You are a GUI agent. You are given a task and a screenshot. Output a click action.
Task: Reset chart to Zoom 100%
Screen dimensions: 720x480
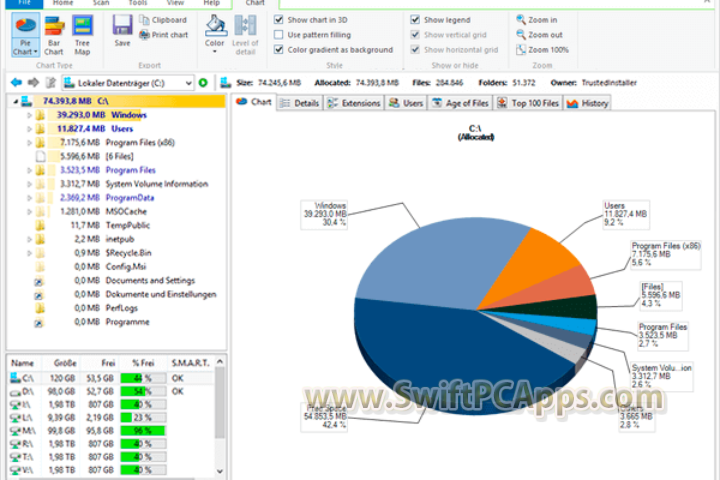542,50
